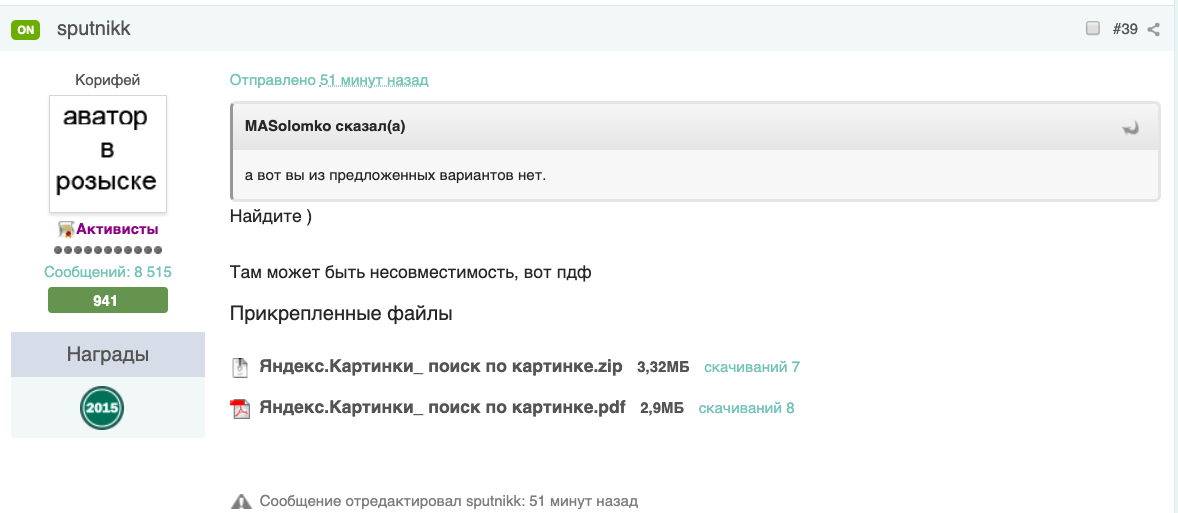Click the green ON online status badge
The width and height of the screenshot is (1178, 513).
click(x=25, y=30)
